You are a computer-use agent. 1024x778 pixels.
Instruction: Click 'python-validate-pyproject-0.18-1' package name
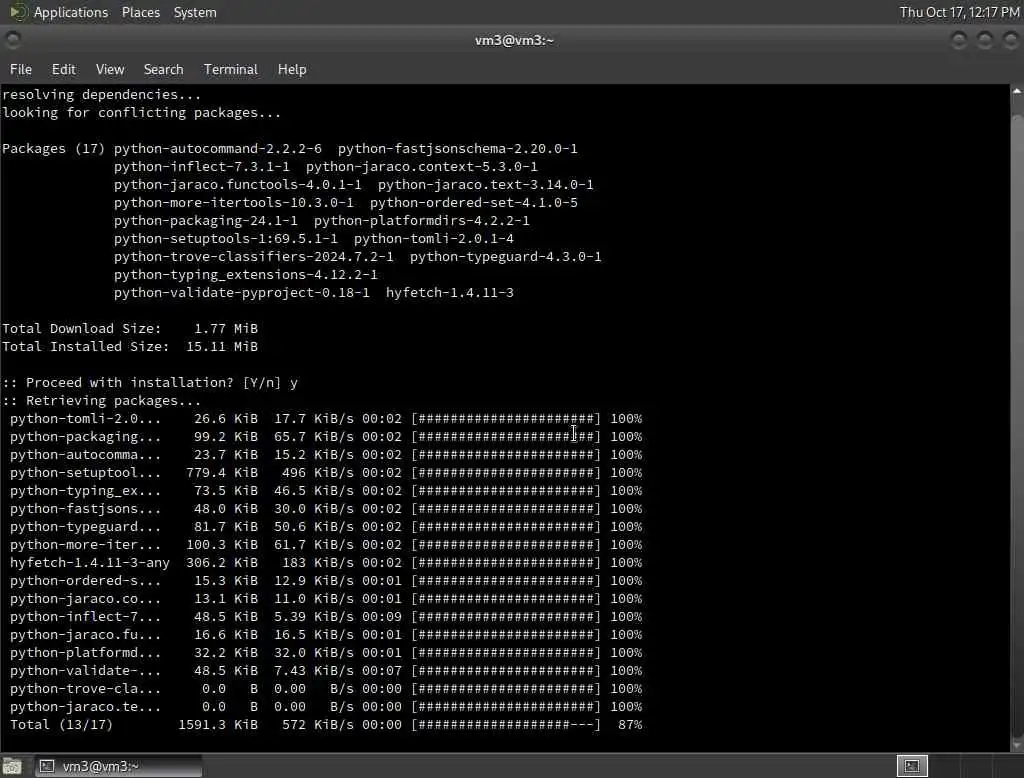[242, 293]
